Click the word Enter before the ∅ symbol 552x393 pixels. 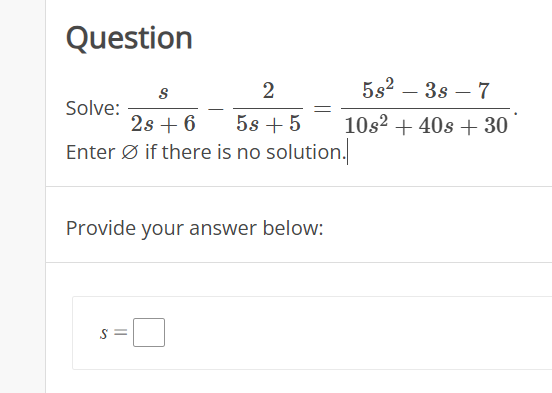tap(90, 152)
